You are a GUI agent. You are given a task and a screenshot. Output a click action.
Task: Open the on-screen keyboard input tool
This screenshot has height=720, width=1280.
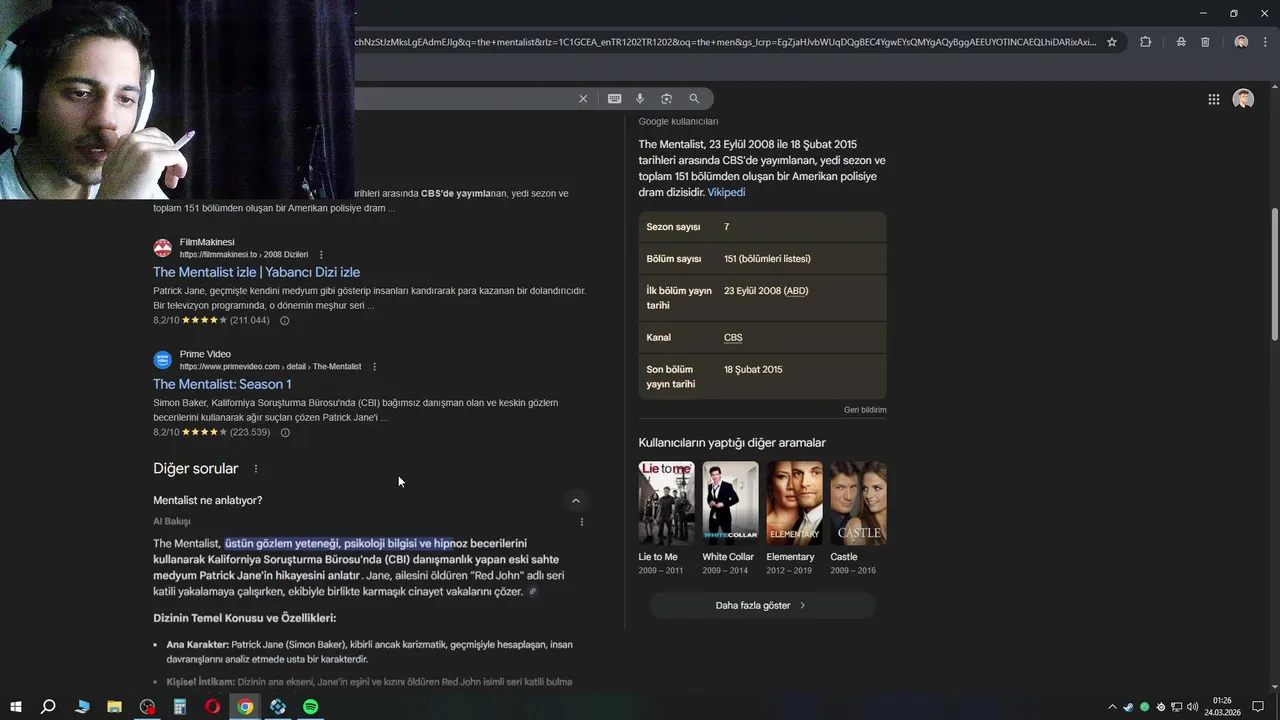tap(614, 99)
